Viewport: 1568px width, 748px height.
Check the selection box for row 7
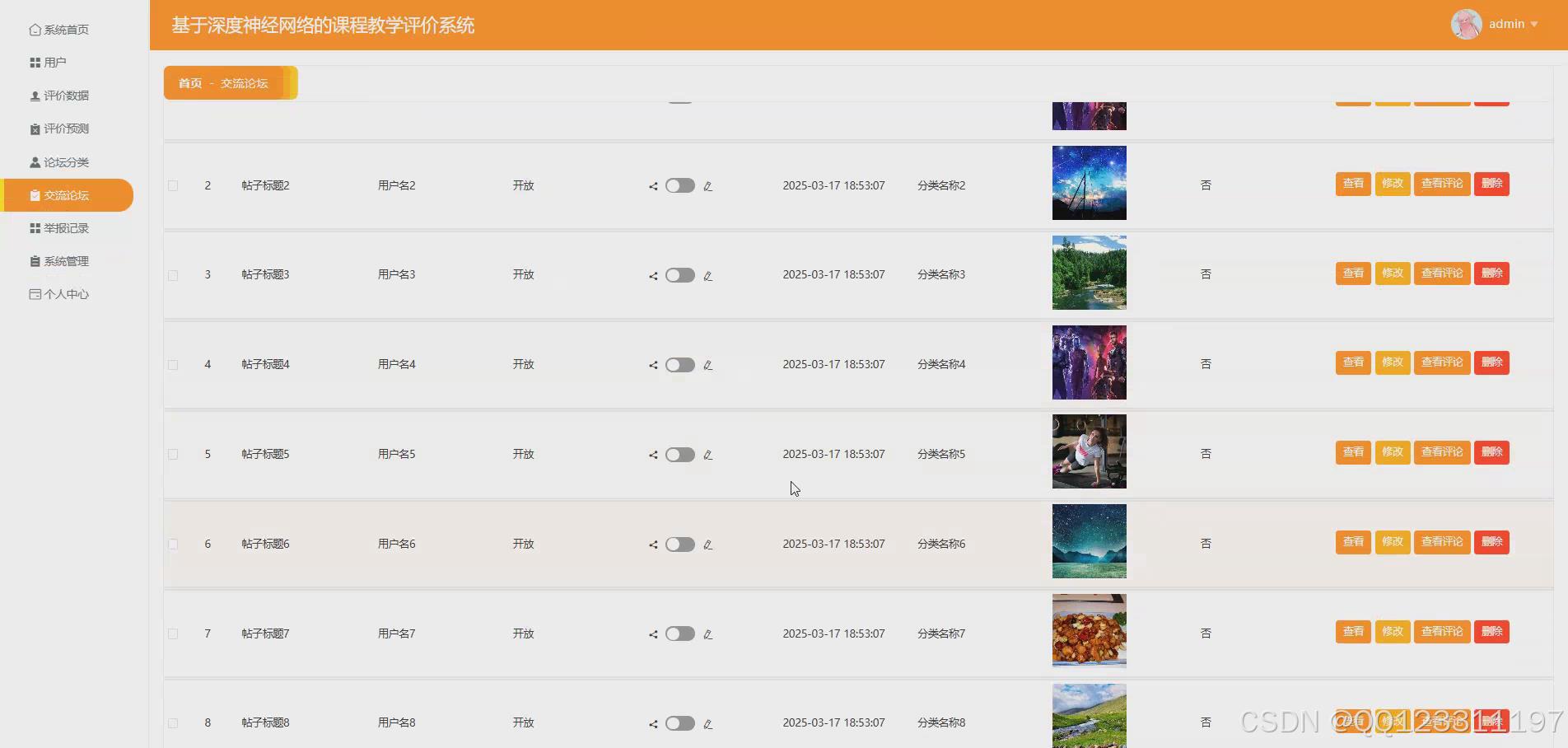pyautogui.click(x=173, y=633)
